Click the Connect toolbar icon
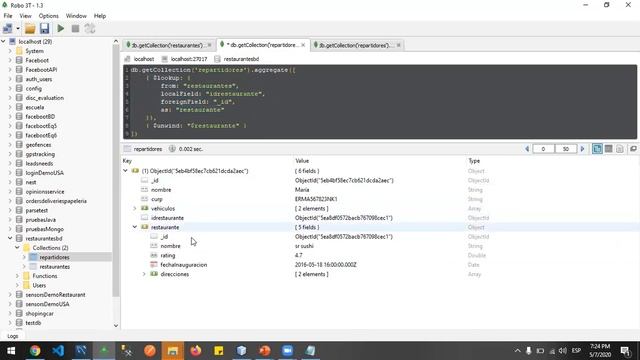This screenshot has height=360, width=640. tap(7, 29)
